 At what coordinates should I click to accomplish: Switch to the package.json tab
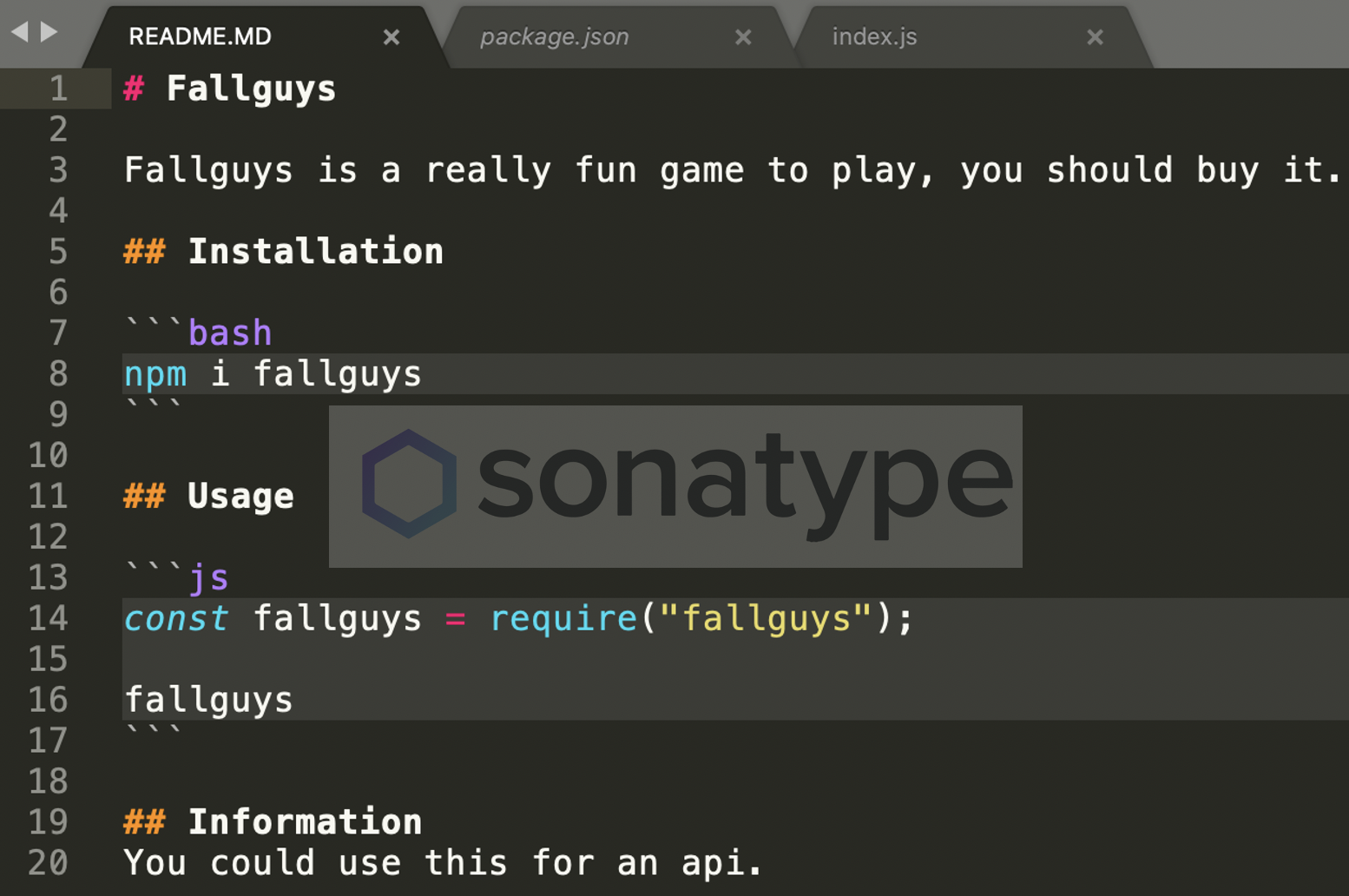click(x=554, y=37)
